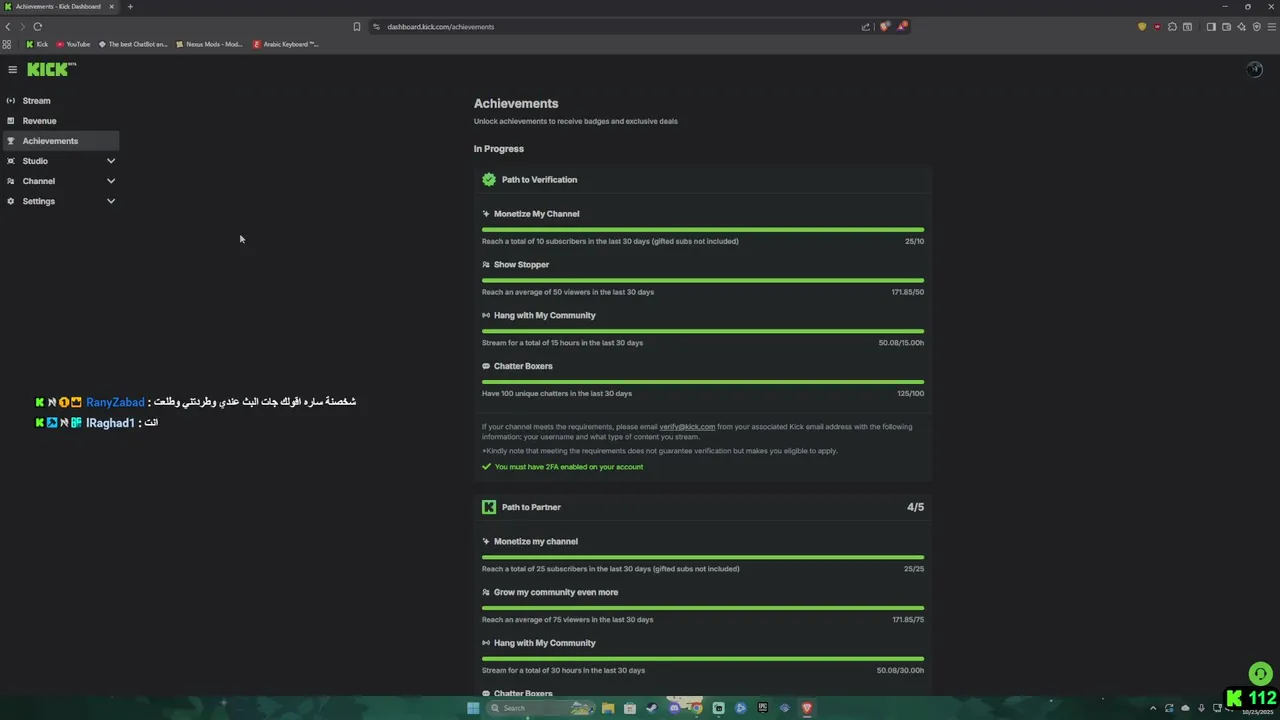Open the YouTube bookmark
Image resolution: width=1280 pixels, height=720 pixels.
click(73, 44)
